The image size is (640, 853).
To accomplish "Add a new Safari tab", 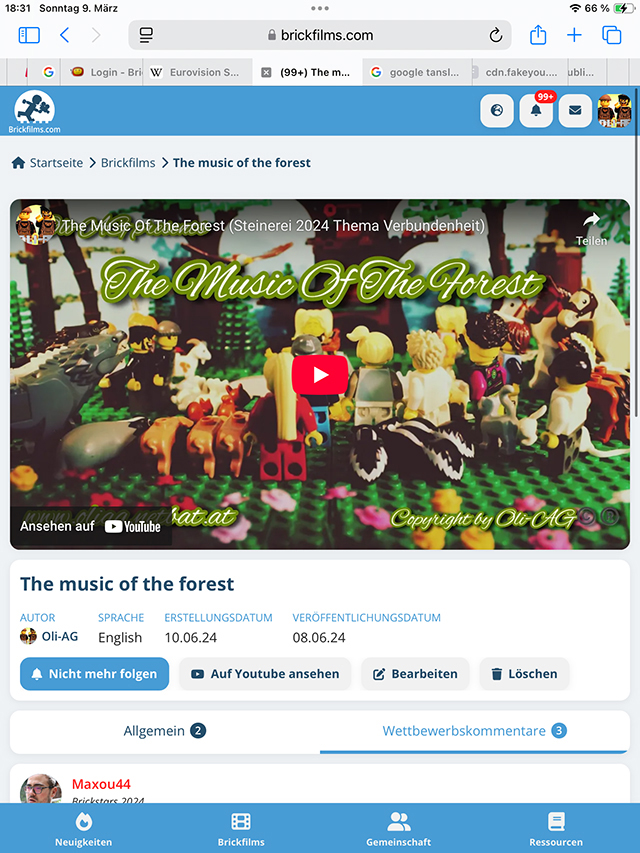I will tap(574, 35).
